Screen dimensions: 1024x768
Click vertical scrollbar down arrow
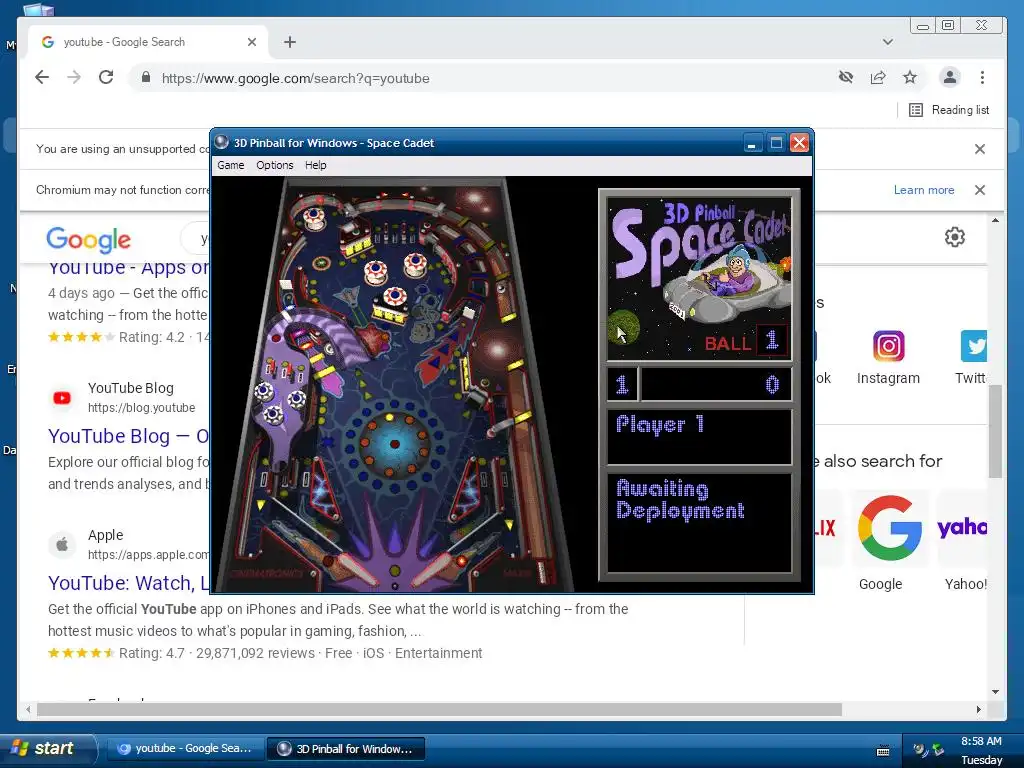click(995, 692)
